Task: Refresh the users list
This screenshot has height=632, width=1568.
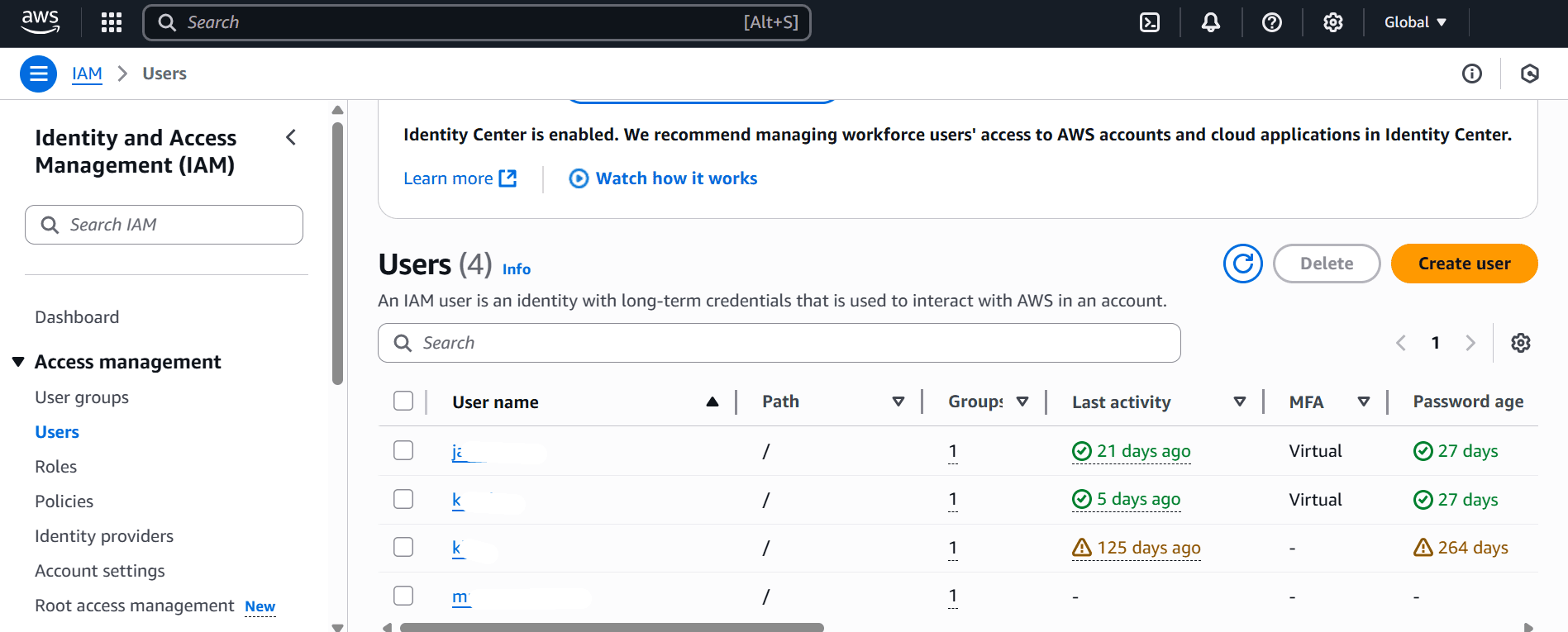Action: [1243, 264]
